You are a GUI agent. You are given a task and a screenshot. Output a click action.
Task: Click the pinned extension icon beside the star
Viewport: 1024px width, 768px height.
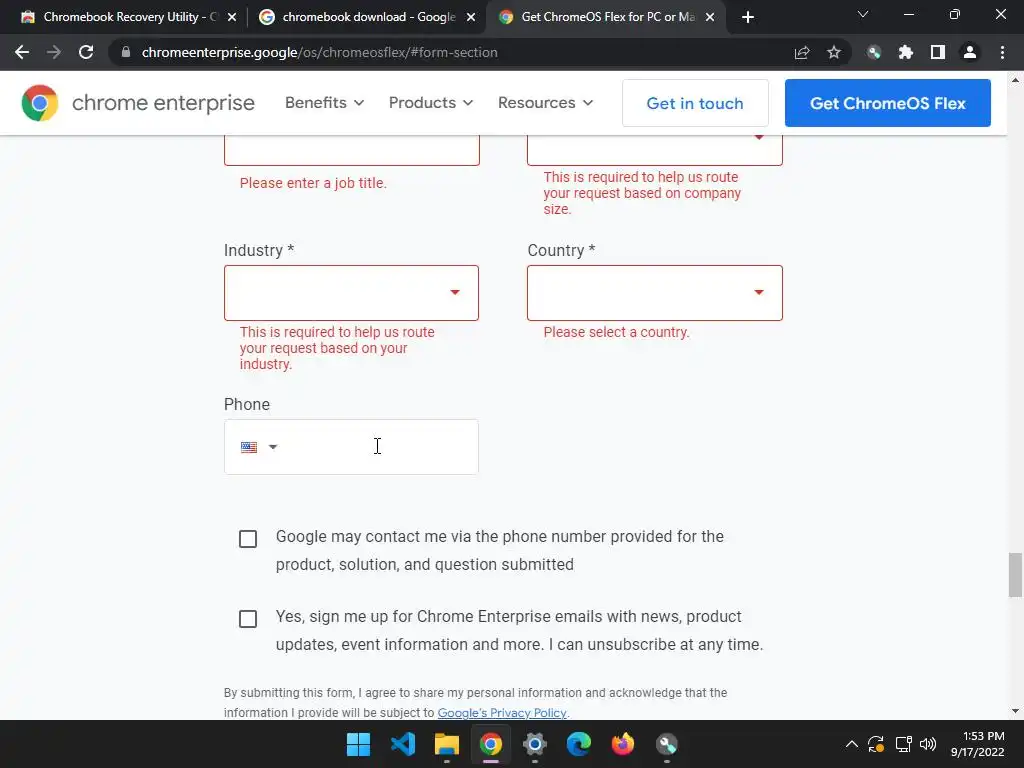[x=874, y=52]
